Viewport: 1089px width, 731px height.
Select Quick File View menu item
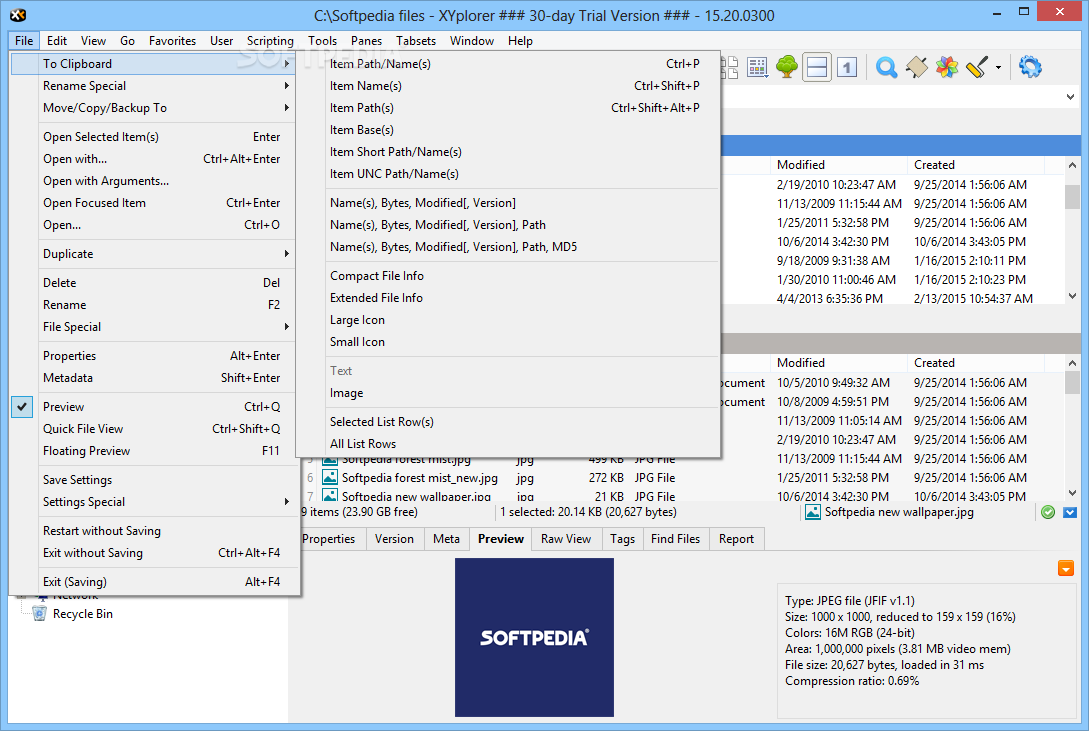pos(153,429)
